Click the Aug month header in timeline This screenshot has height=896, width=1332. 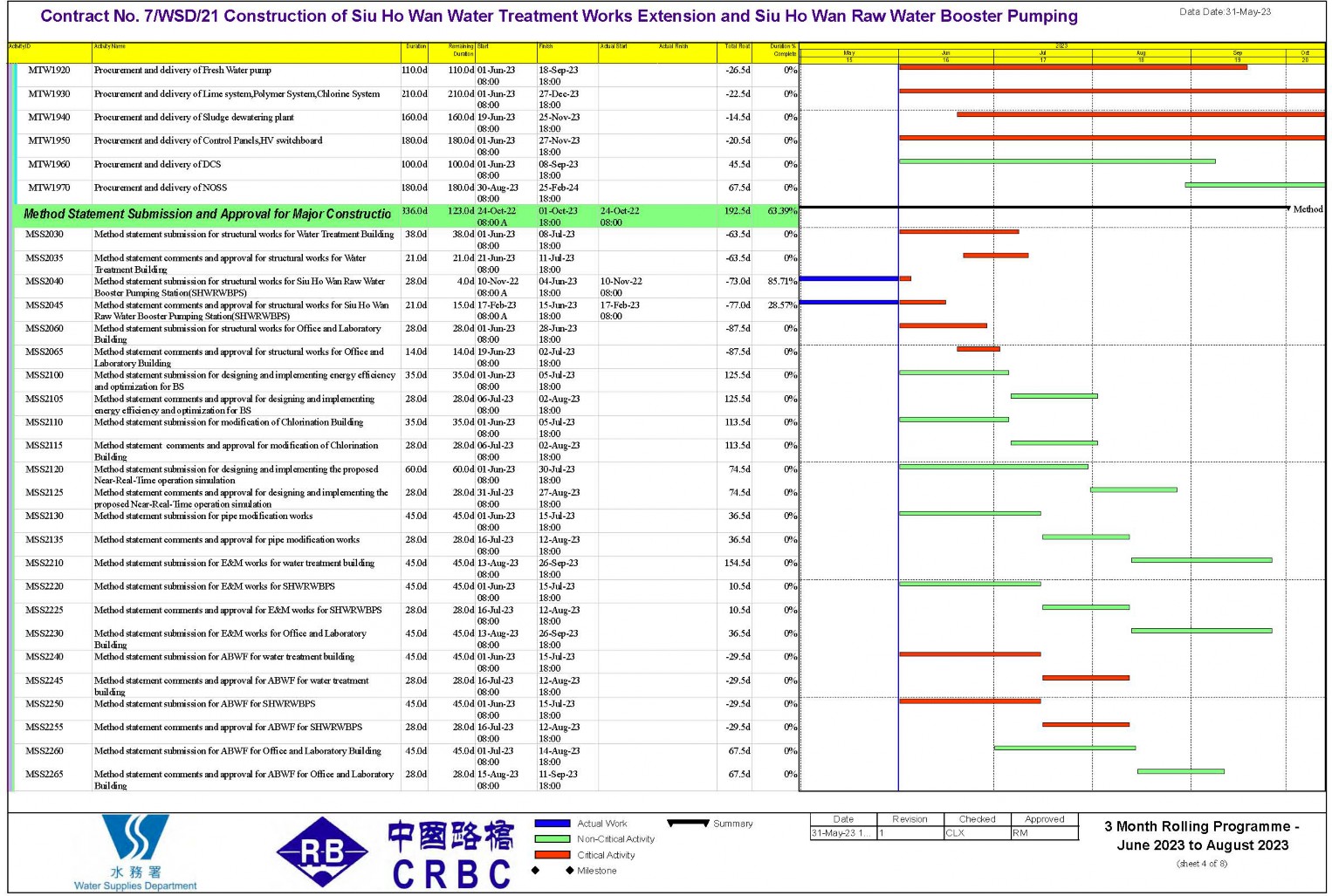coord(1140,53)
